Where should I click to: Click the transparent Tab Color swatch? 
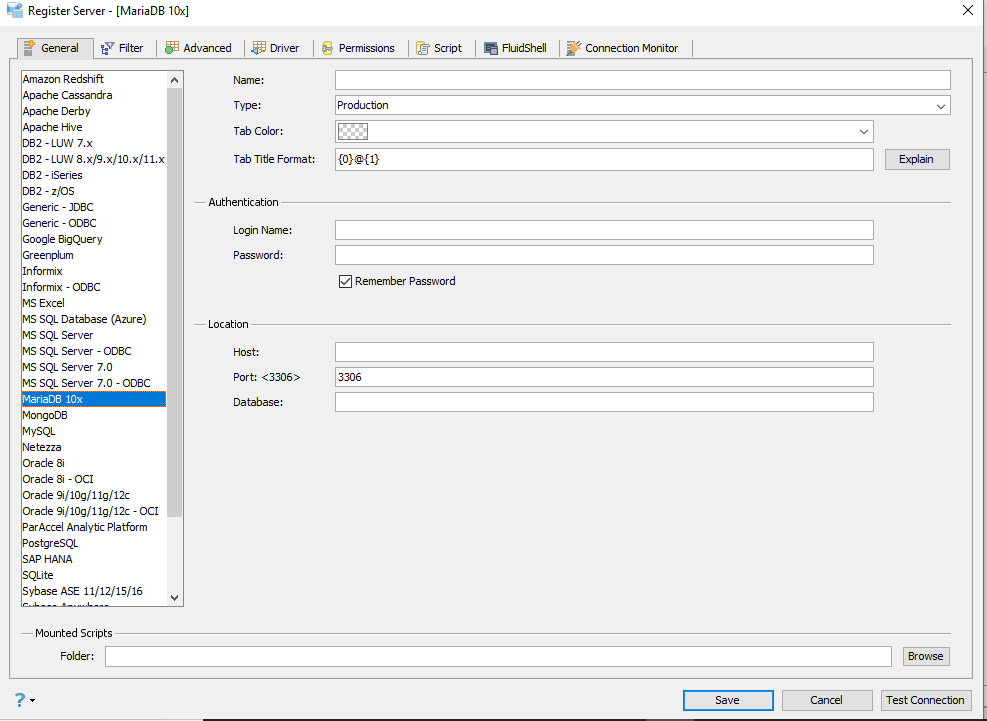tap(353, 132)
